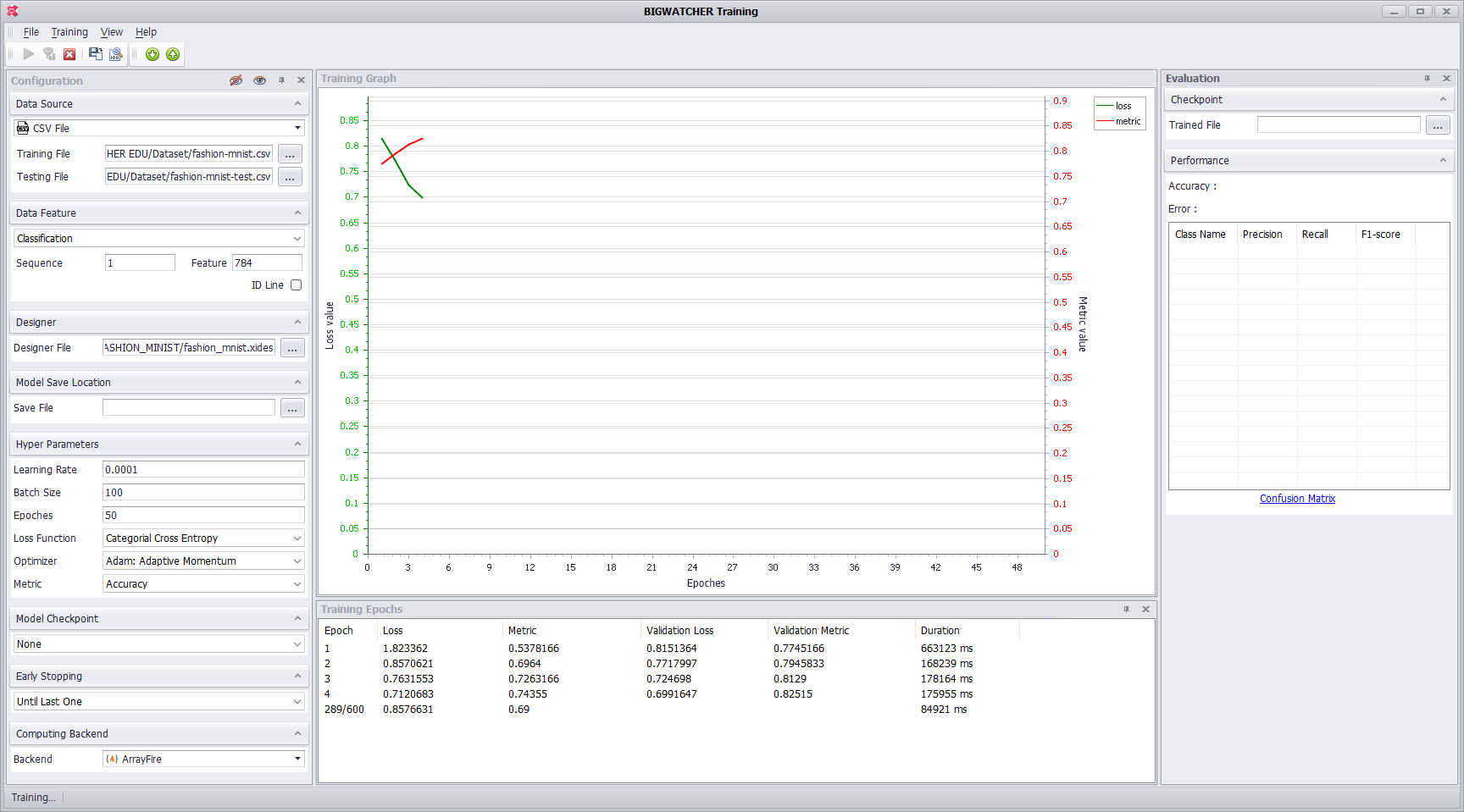This screenshot has height=812, width=1464.
Task: Open the Backend ArrayFire dropdown
Action: 297,760
